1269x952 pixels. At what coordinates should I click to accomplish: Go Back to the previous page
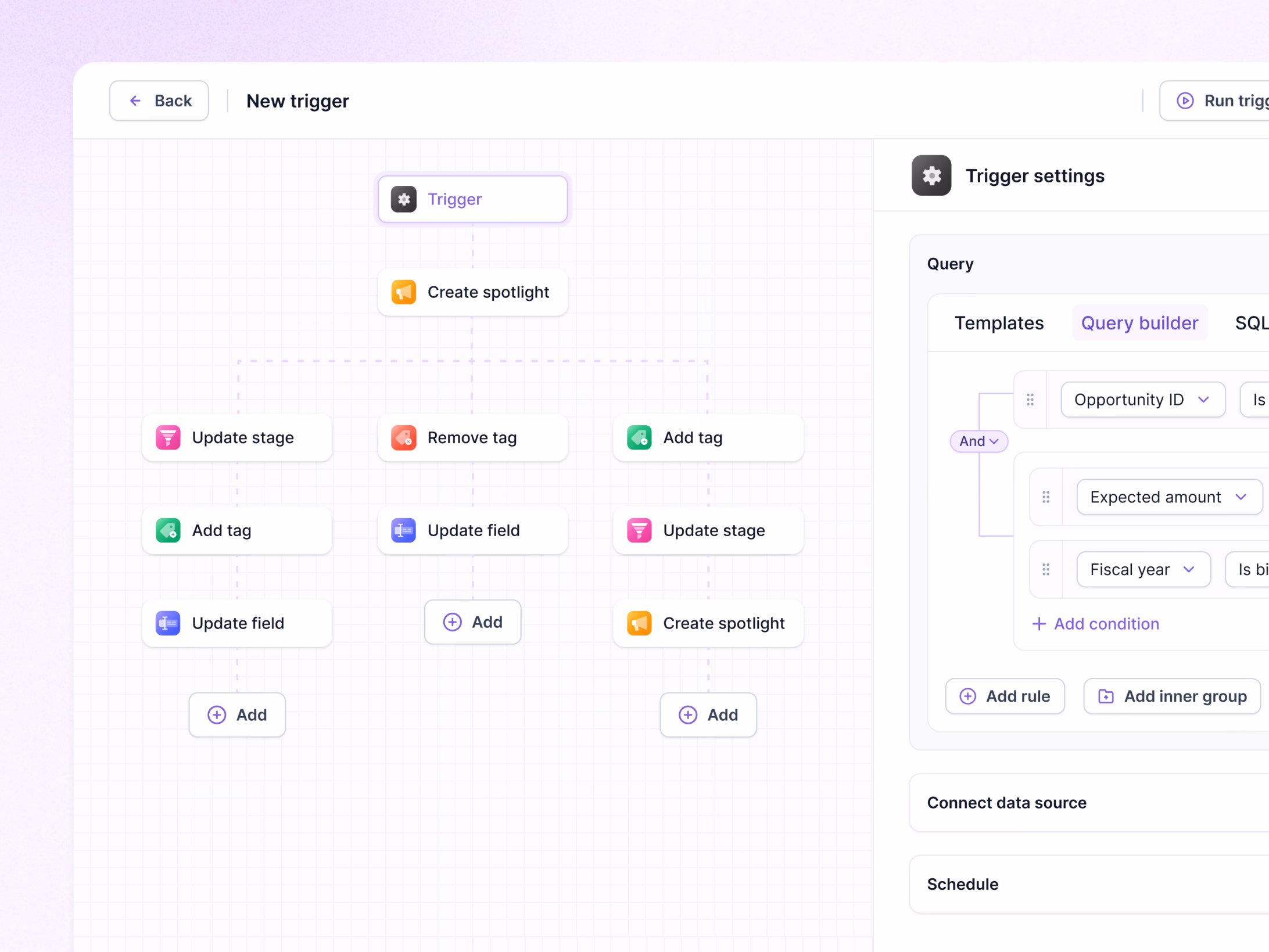click(x=159, y=101)
